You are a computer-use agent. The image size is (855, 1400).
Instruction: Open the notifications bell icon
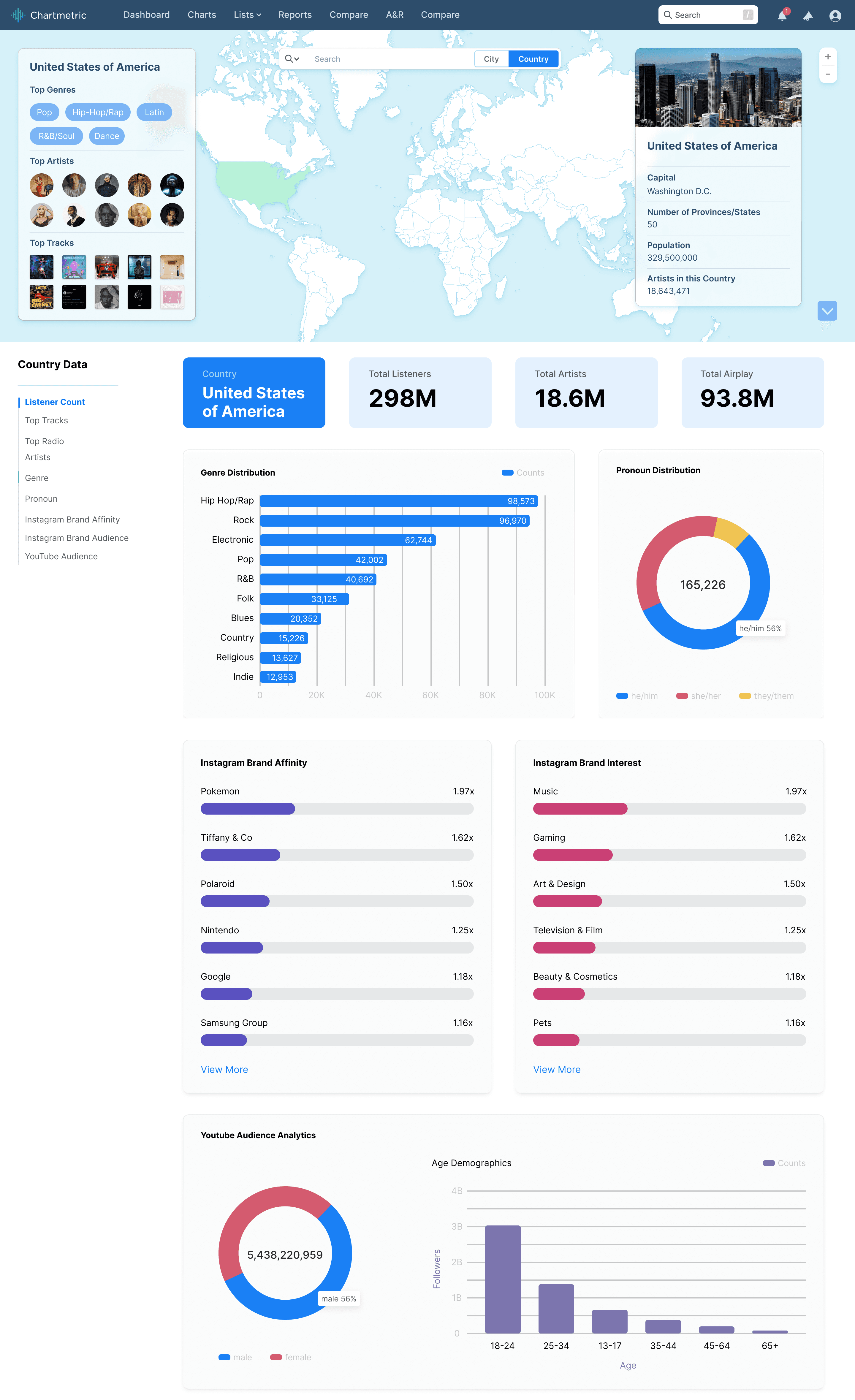[x=782, y=15]
